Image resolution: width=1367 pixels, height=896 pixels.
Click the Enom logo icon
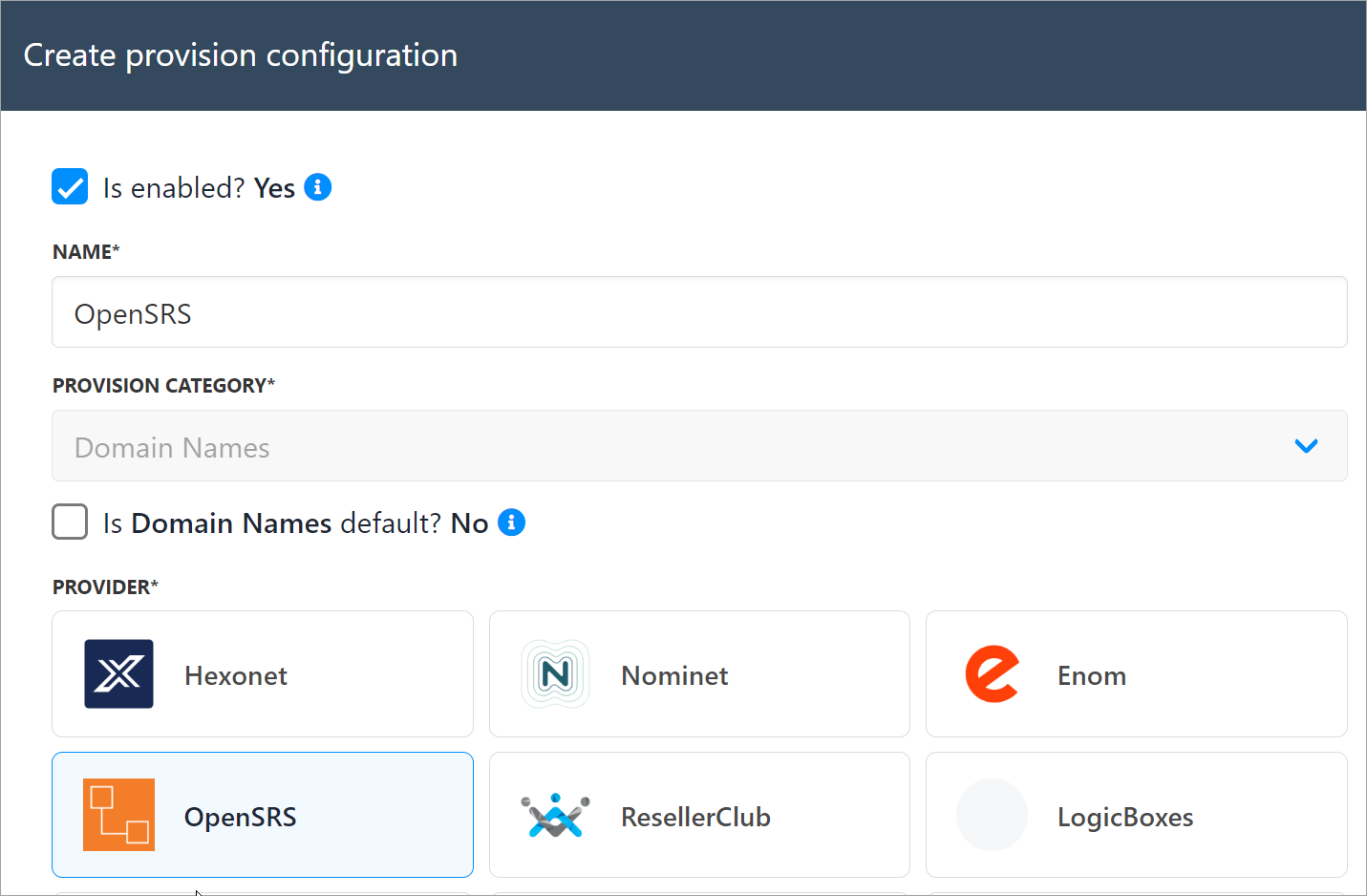(x=992, y=673)
